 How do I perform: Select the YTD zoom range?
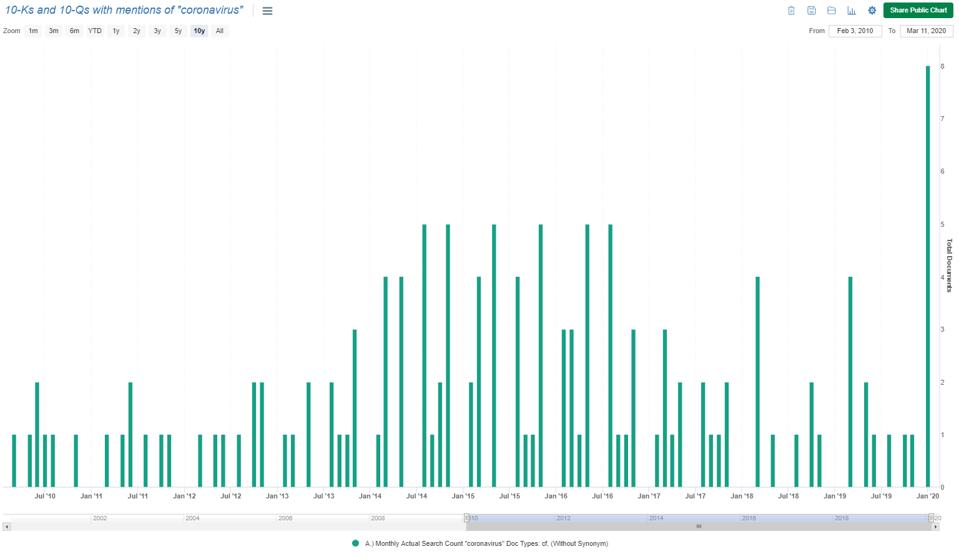click(x=95, y=31)
